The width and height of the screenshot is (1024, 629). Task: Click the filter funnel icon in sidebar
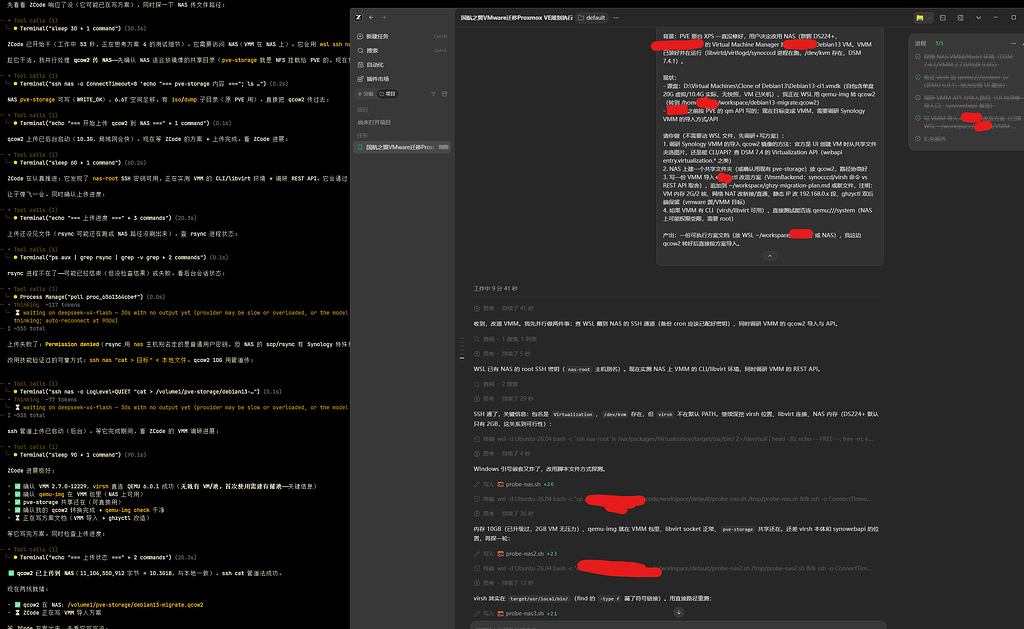coord(433,94)
